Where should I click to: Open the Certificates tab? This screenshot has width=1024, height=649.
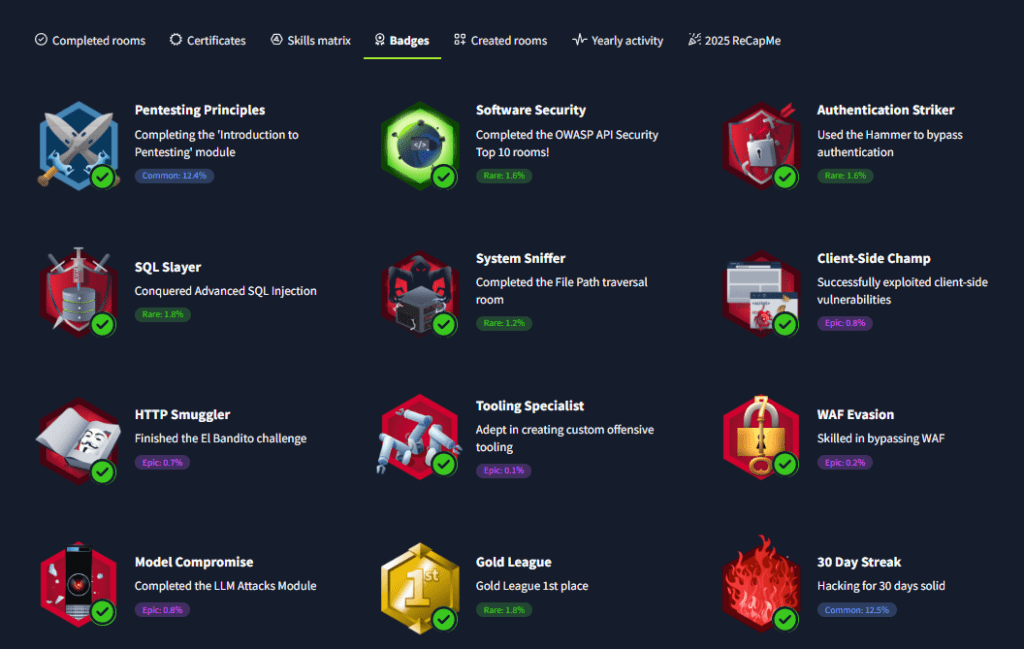[x=208, y=40]
